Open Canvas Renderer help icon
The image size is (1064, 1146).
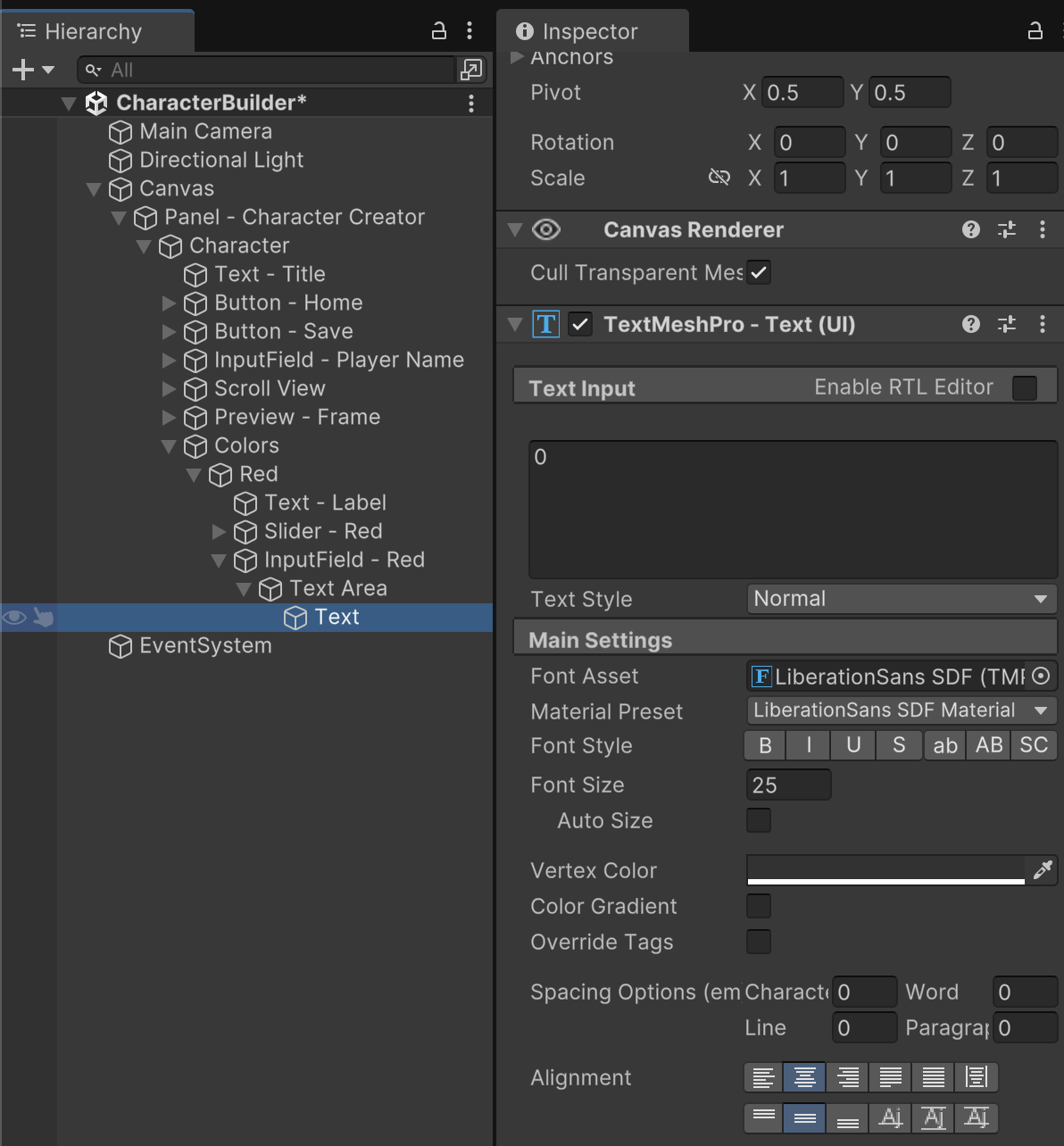point(971,230)
